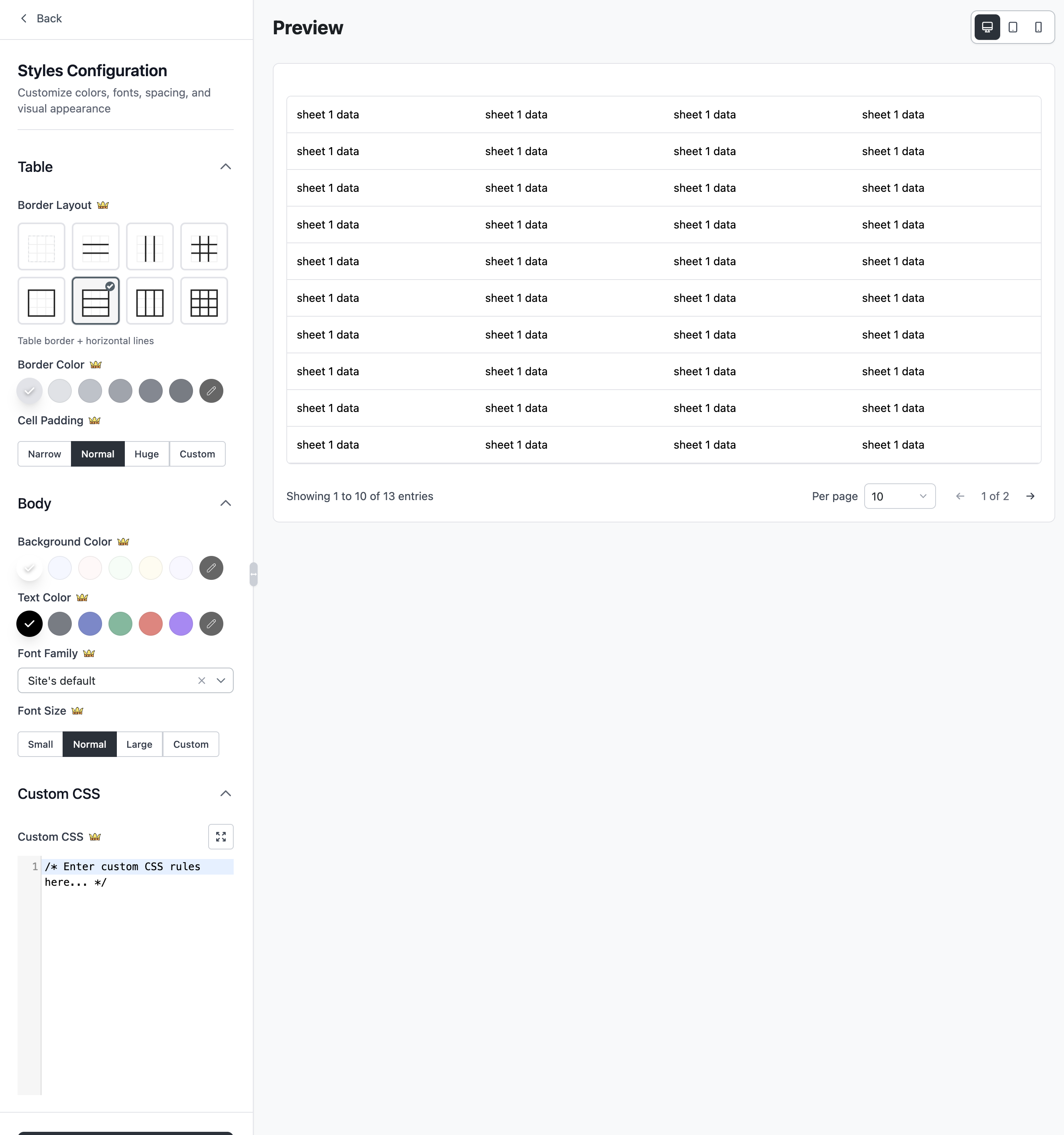The height and width of the screenshot is (1135, 1064).
Task: Go to previous page of entries
Action: tap(960, 496)
